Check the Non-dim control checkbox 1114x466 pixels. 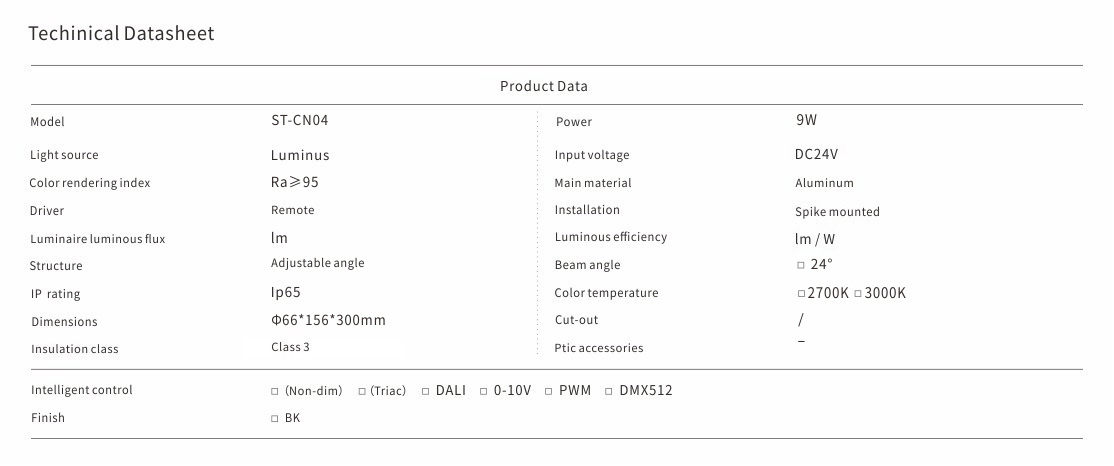[x=275, y=391]
